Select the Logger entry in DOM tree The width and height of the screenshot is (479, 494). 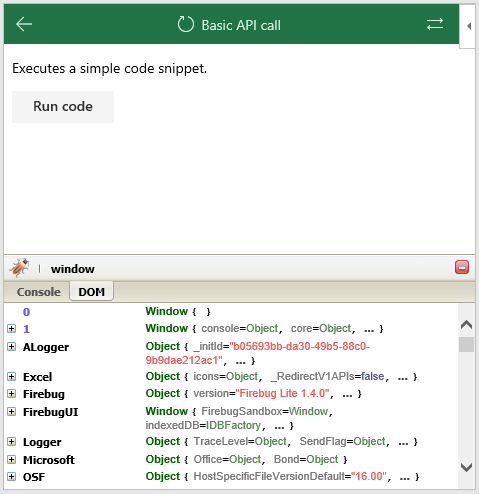(42, 442)
